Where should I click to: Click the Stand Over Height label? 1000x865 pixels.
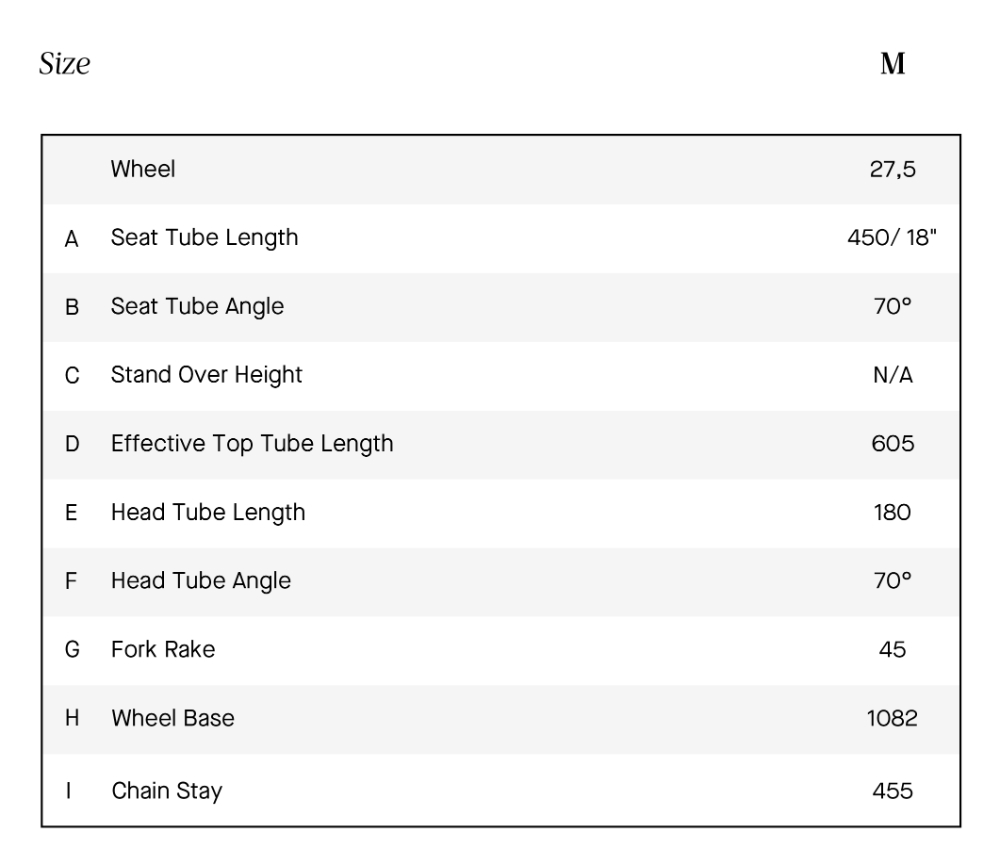[x=206, y=376]
